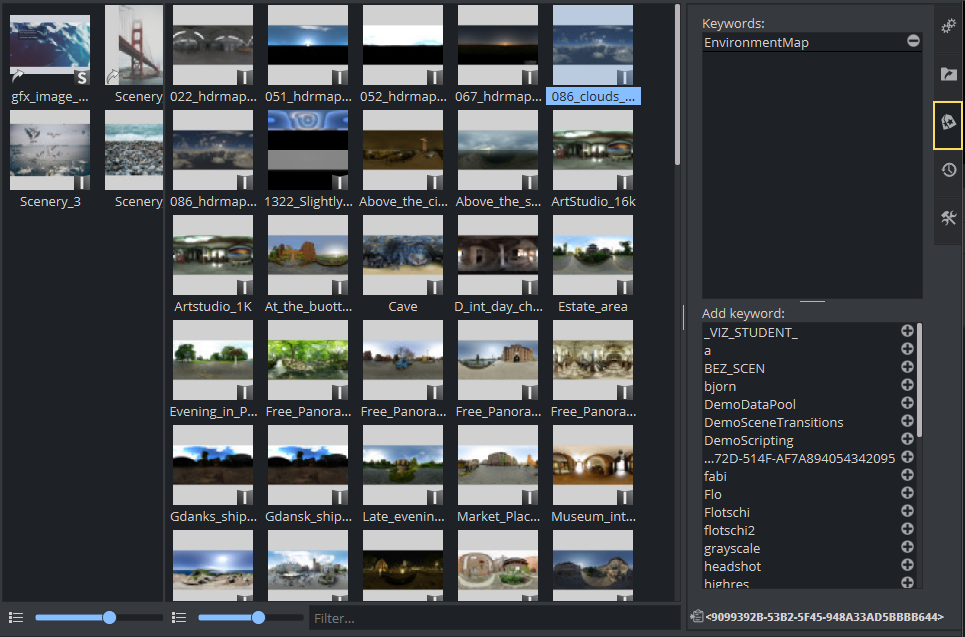Open the tools tab with hammer and wrench icon
Viewport: 965px width, 637px height.
[948, 219]
